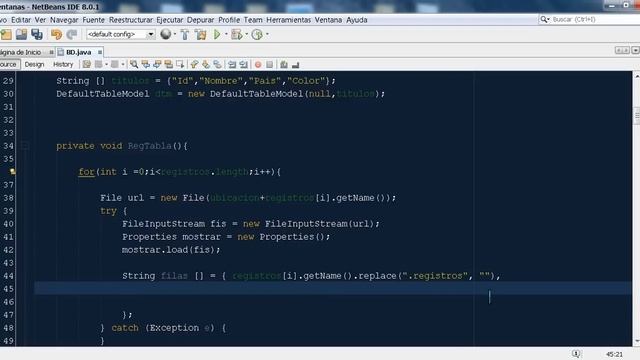This screenshot has height=360, width=640.
Task: Close the Página de Inicio tab
Action: pos(51,52)
